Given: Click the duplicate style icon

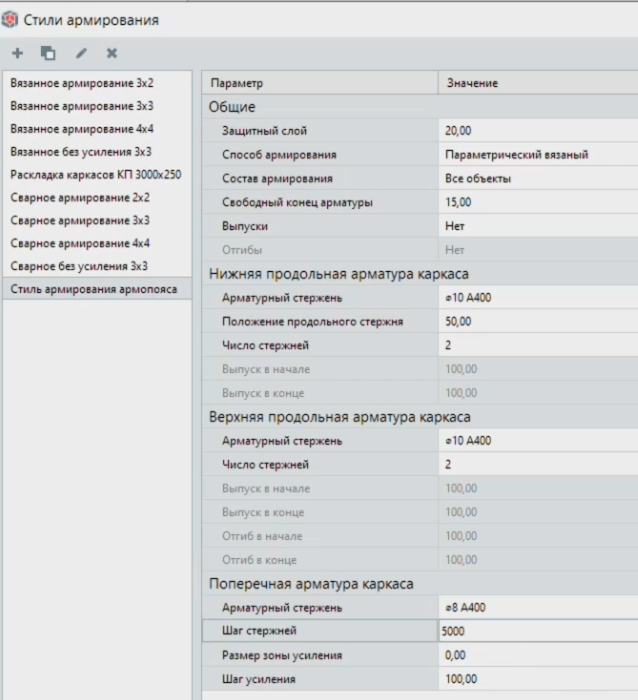Looking at the screenshot, I should (48, 53).
